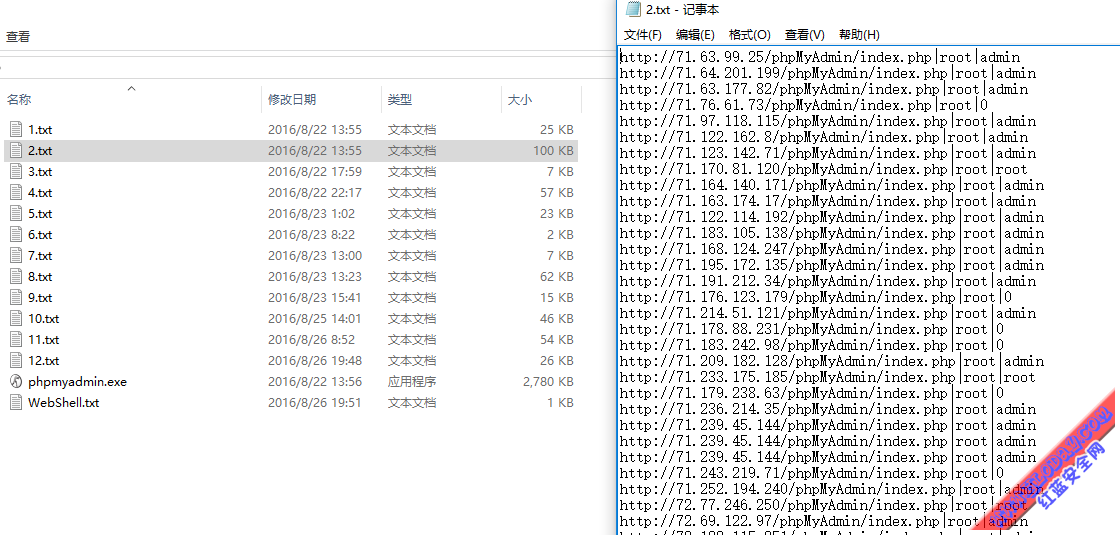Click the 1.txt file icon

click(x=16, y=130)
